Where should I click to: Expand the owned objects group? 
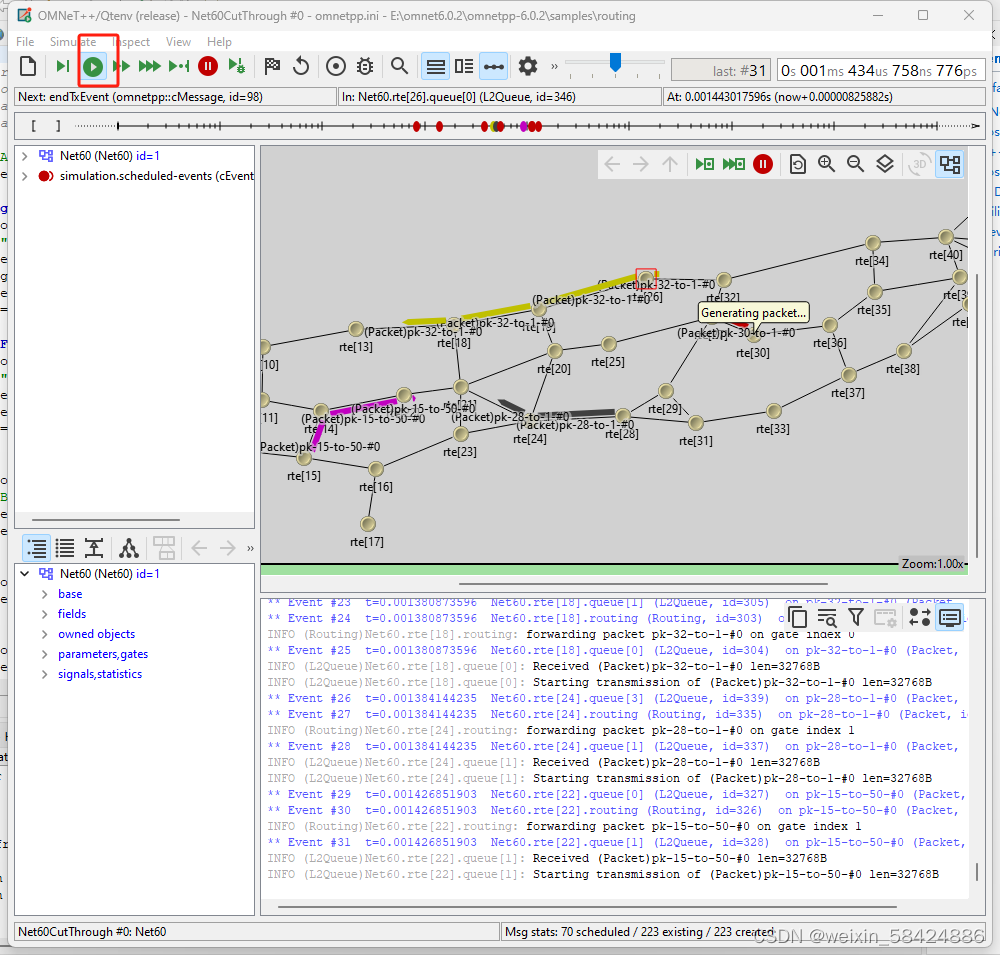click(45, 634)
